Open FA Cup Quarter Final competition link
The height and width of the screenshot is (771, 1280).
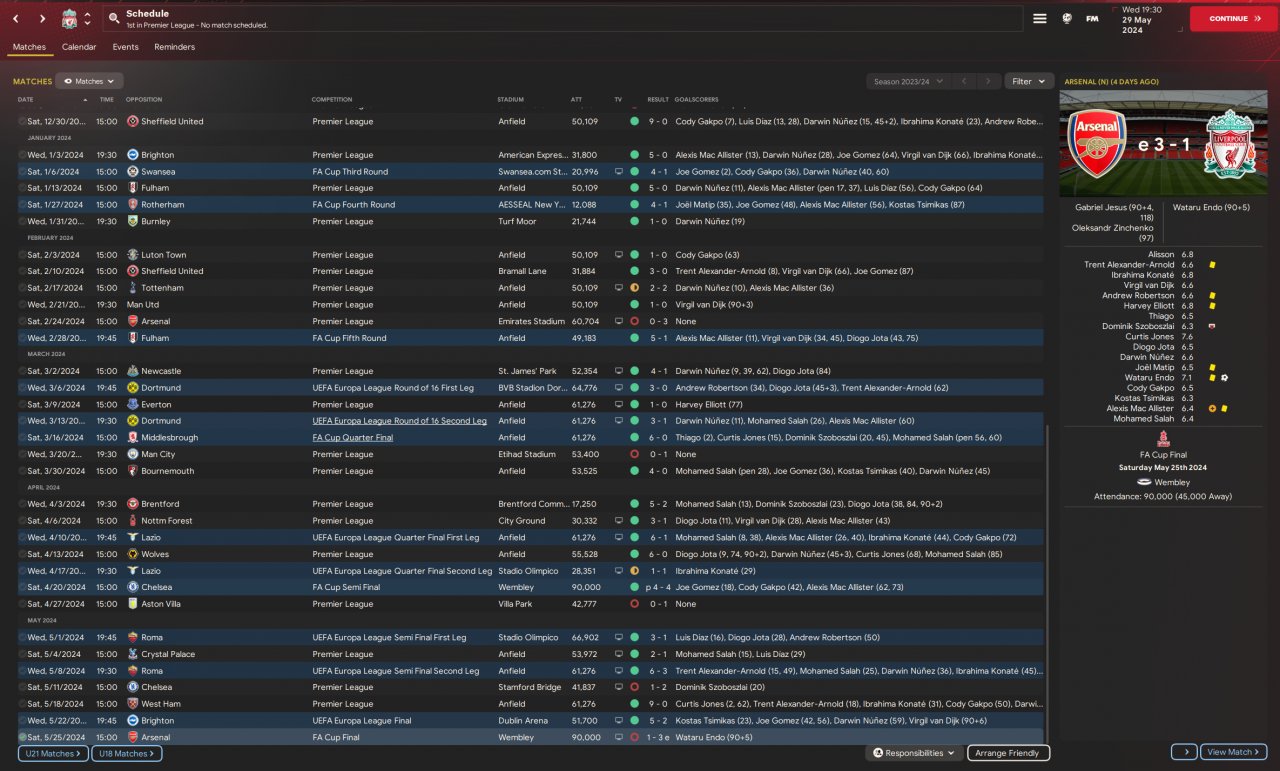click(352, 438)
